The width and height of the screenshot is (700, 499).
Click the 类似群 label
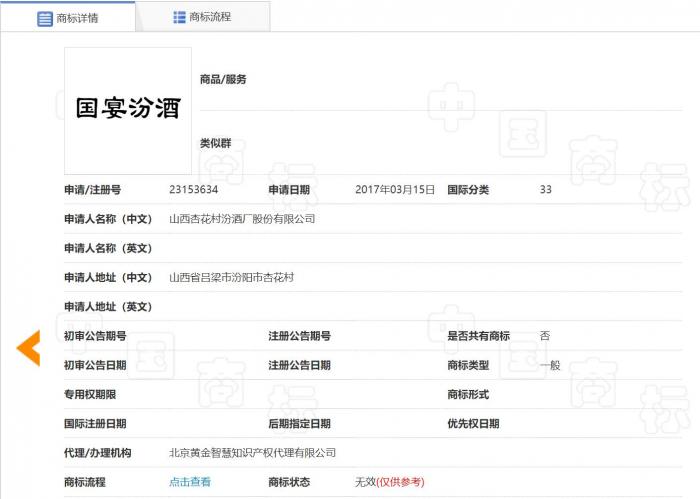[x=215, y=143]
